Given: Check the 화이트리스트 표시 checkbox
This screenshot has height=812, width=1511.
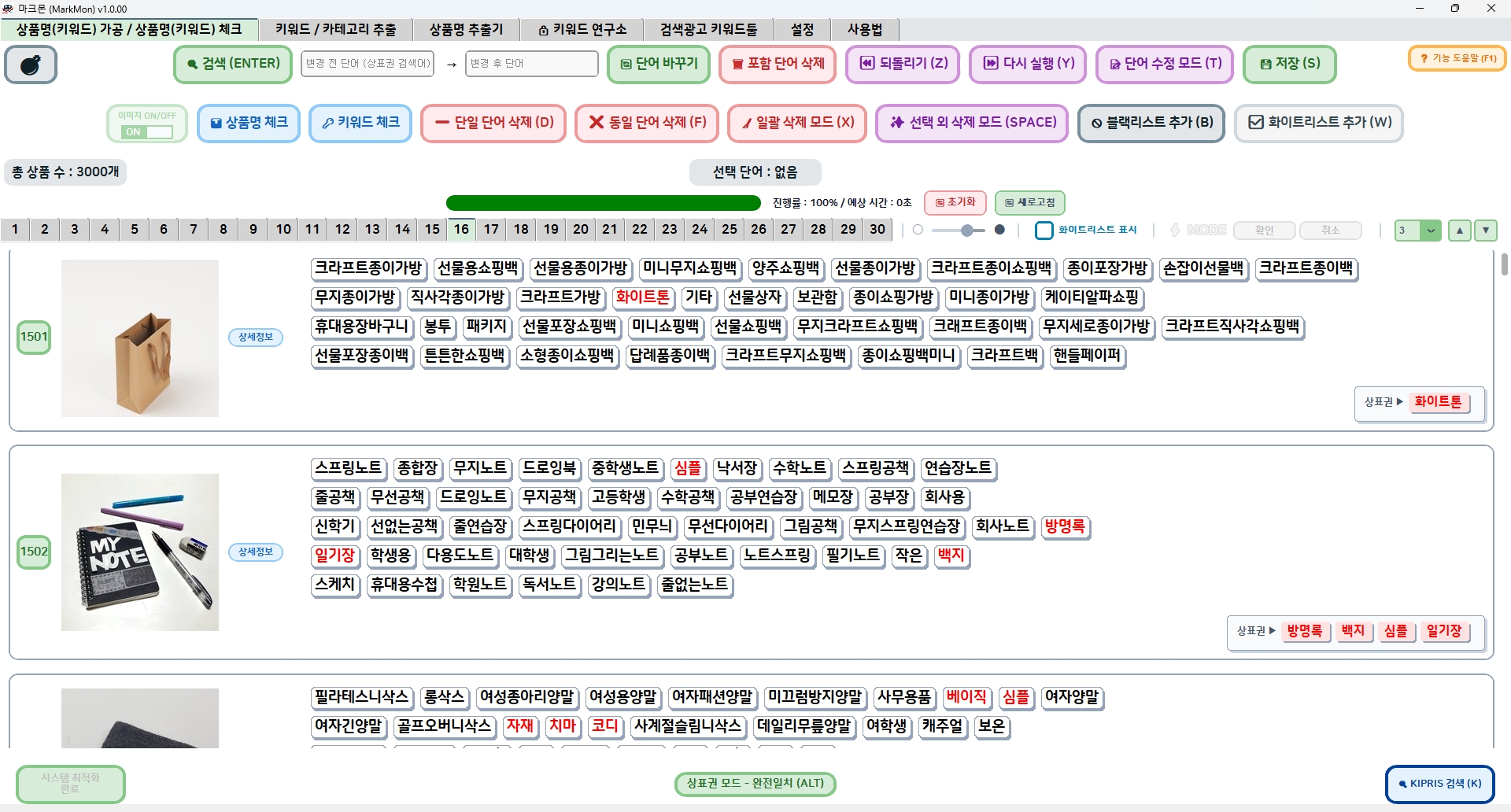Looking at the screenshot, I should click(x=1044, y=231).
